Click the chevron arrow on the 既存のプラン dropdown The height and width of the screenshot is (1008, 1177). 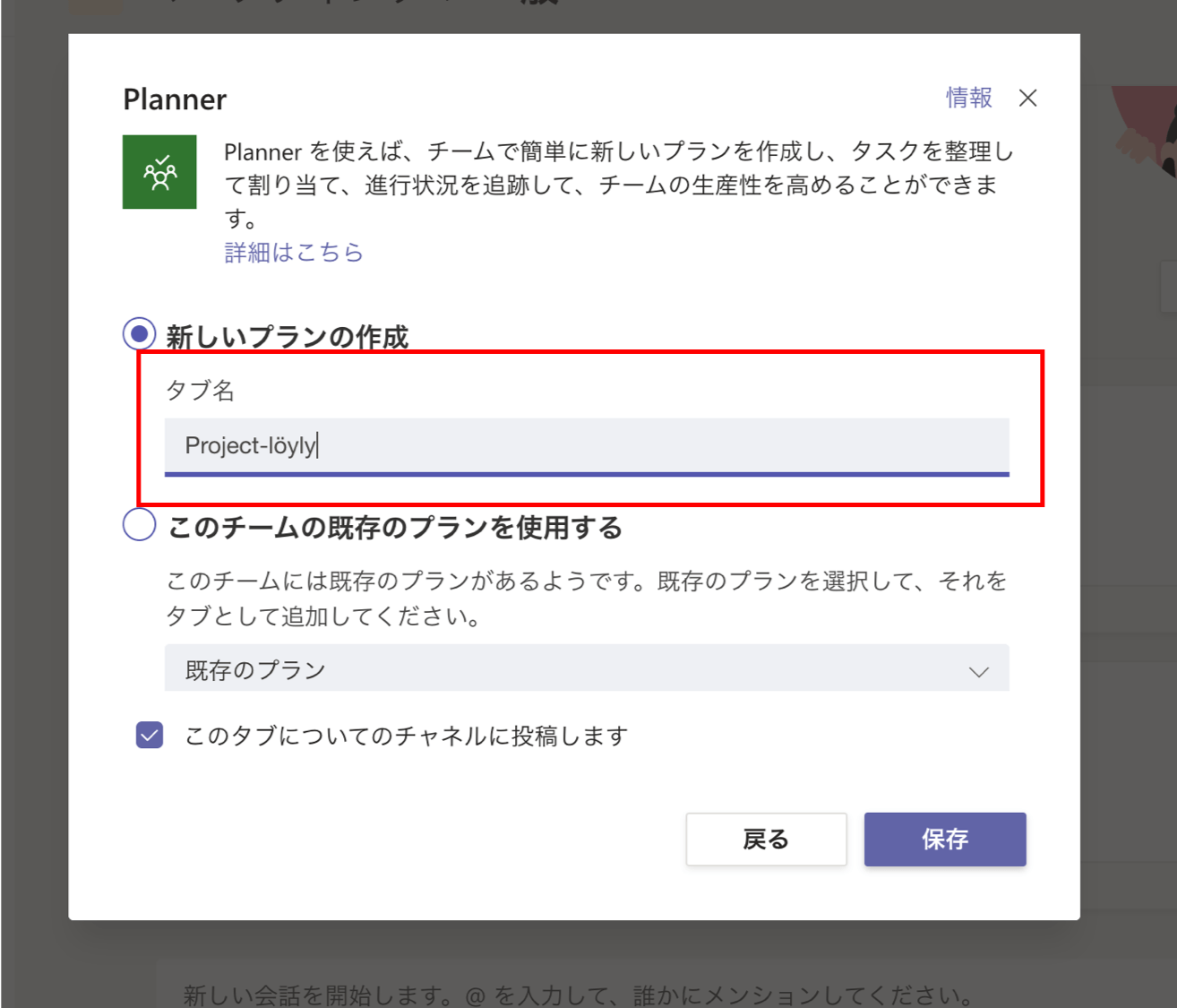978,671
